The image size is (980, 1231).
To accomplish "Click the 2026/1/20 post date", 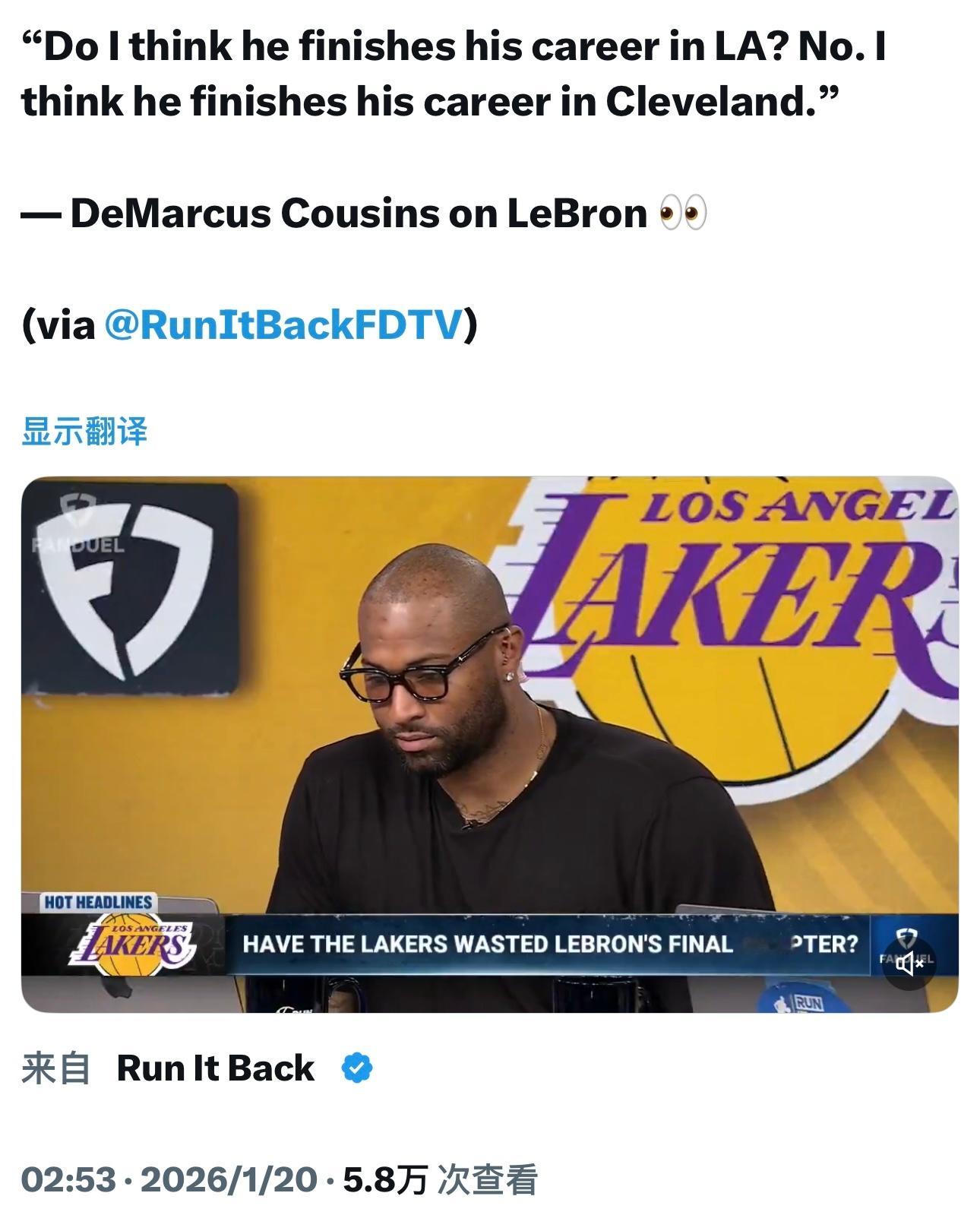I will tap(229, 1180).
